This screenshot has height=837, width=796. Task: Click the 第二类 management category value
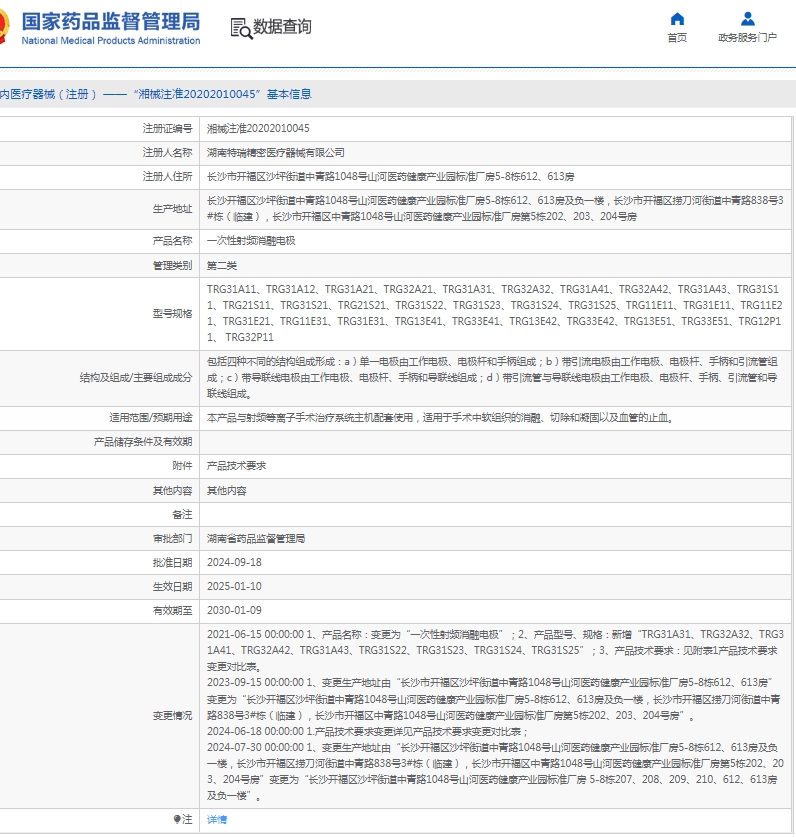tap(222, 265)
